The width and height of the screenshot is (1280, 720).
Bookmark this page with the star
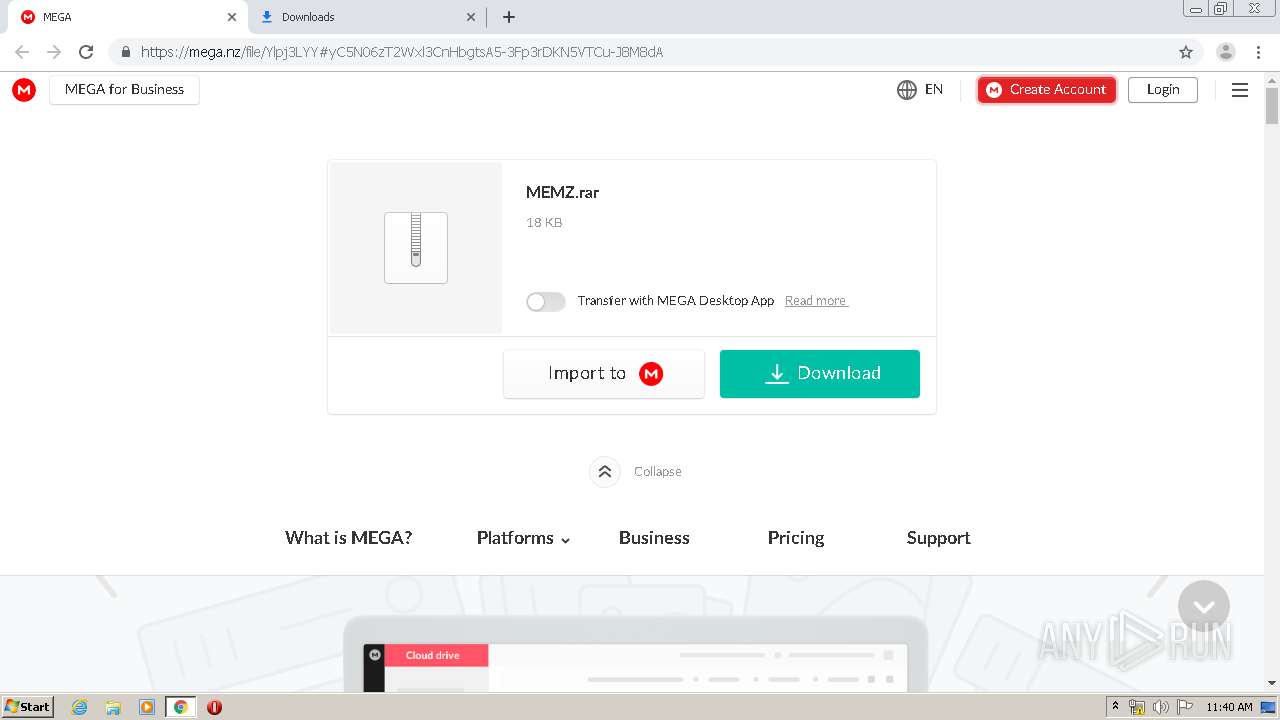click(x=1186, y=52)
